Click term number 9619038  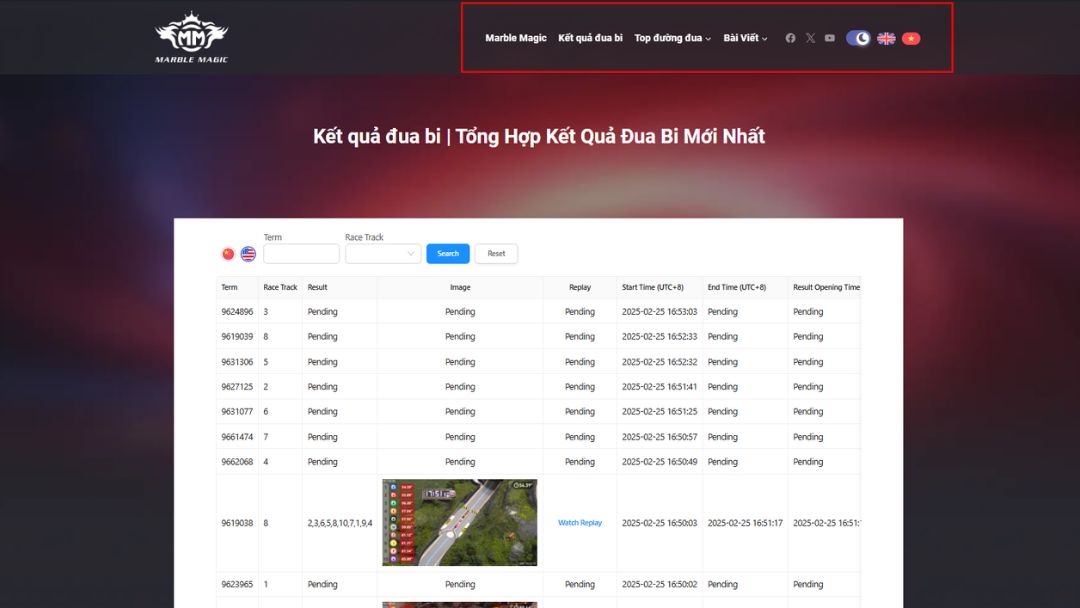pyautogui.click(x=237, y=523)
